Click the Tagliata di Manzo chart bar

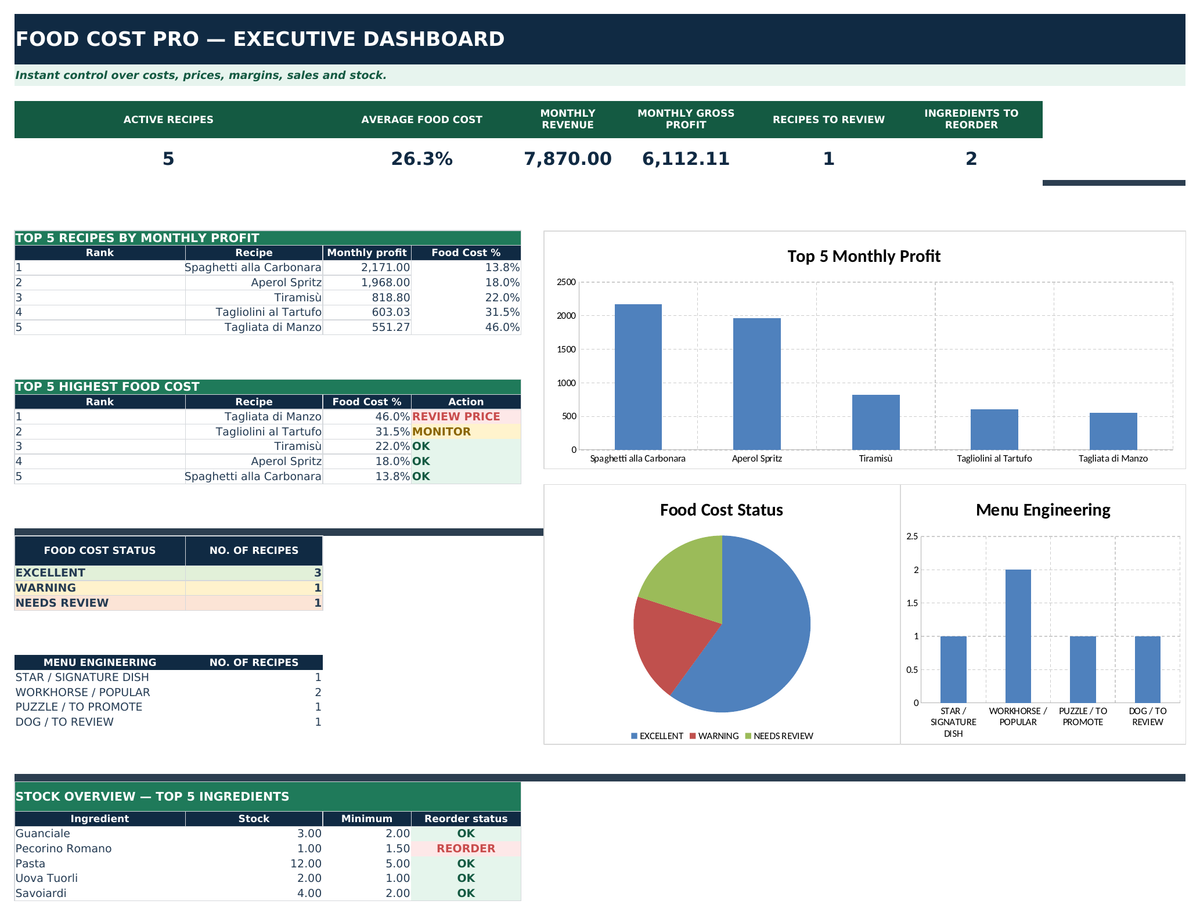point(1114,431)
